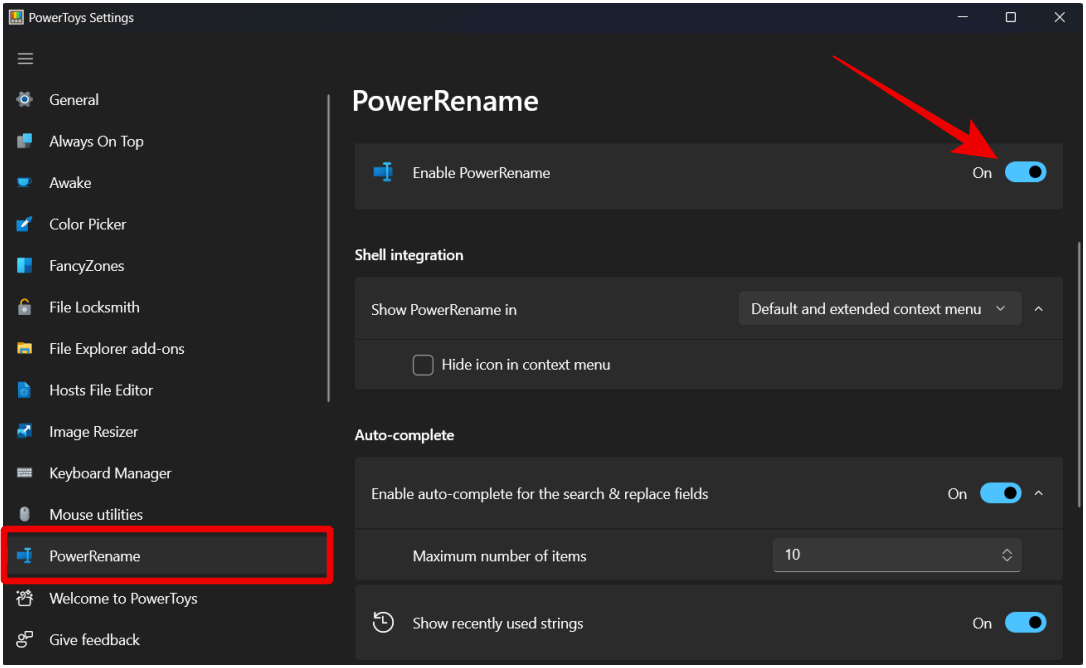Click the Give feedback link
The height and width of the screenshot is (668, 1086).
pyautogui.click(x=95, y=640)
